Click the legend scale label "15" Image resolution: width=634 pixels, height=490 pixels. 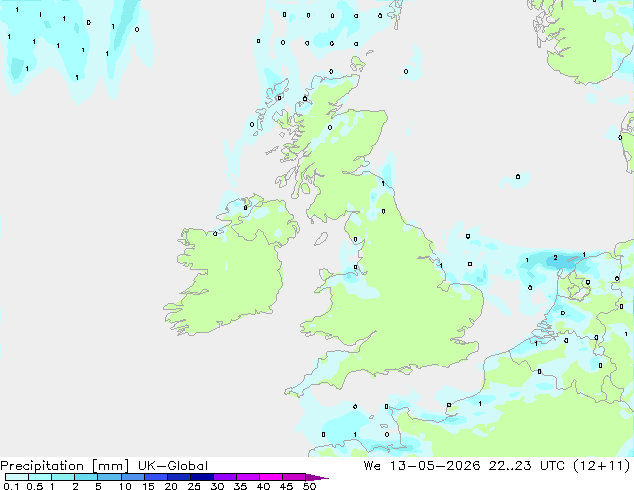click(148, 486)
